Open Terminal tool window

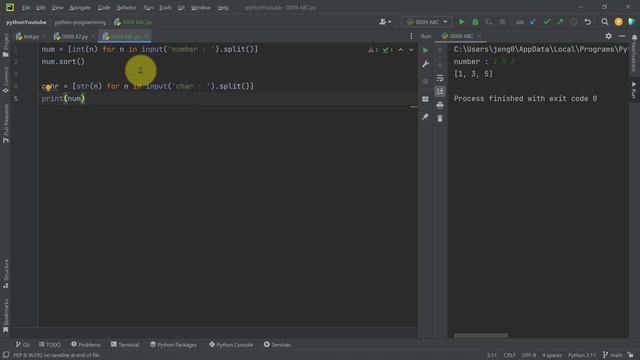click(x=125, y=345)
